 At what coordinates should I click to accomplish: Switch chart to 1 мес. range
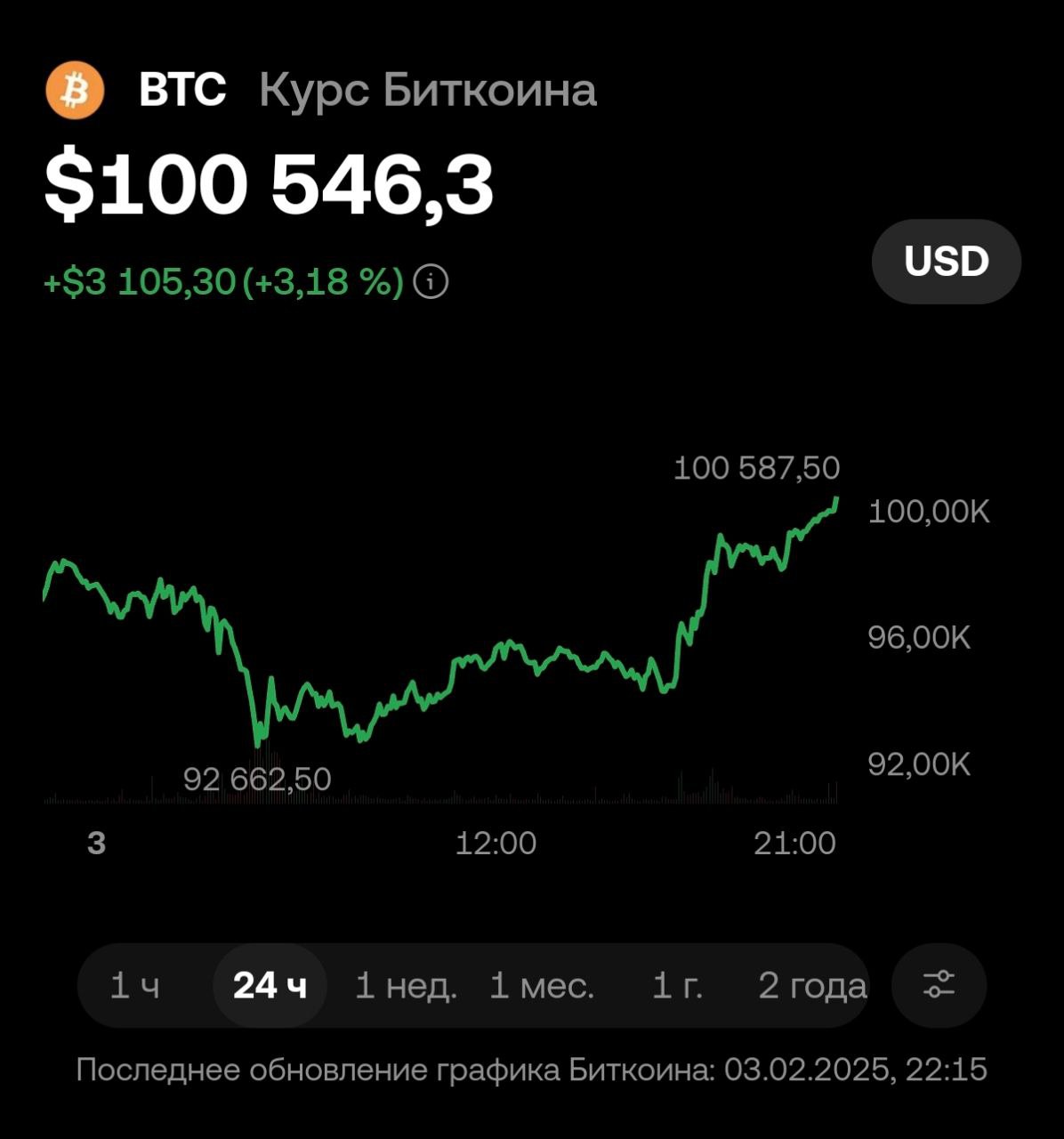coord(542,986)
